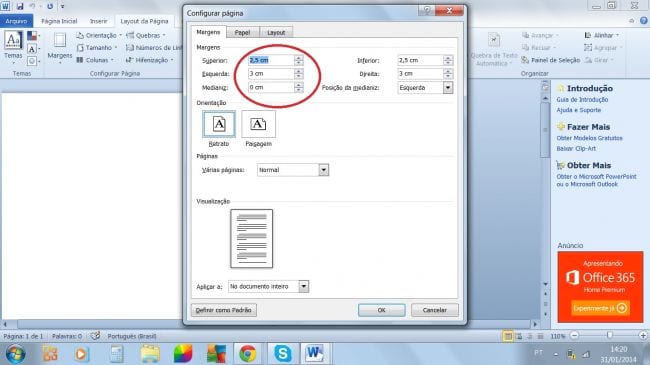650x365 pixels.
Task: Click the Medianiz value field
Action: [x=271, y=88]
